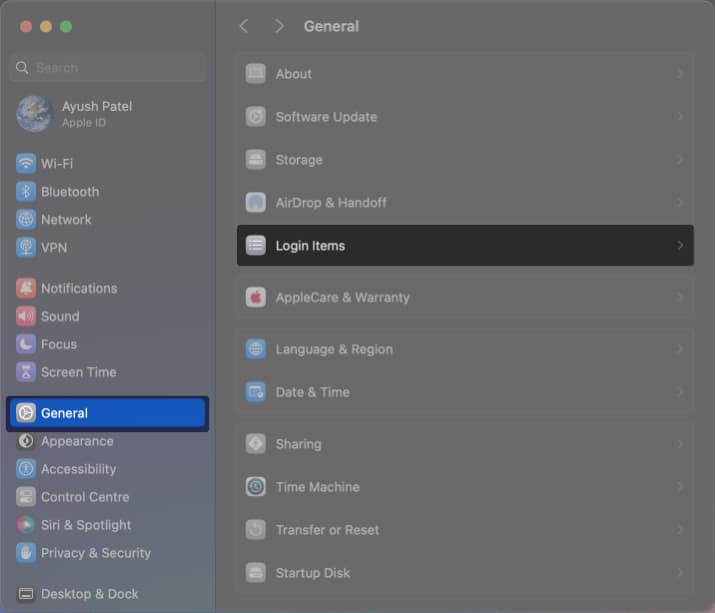715x613 pixels.
Task: Select Screen Time label in sidebar
Action: coord(78,372)
